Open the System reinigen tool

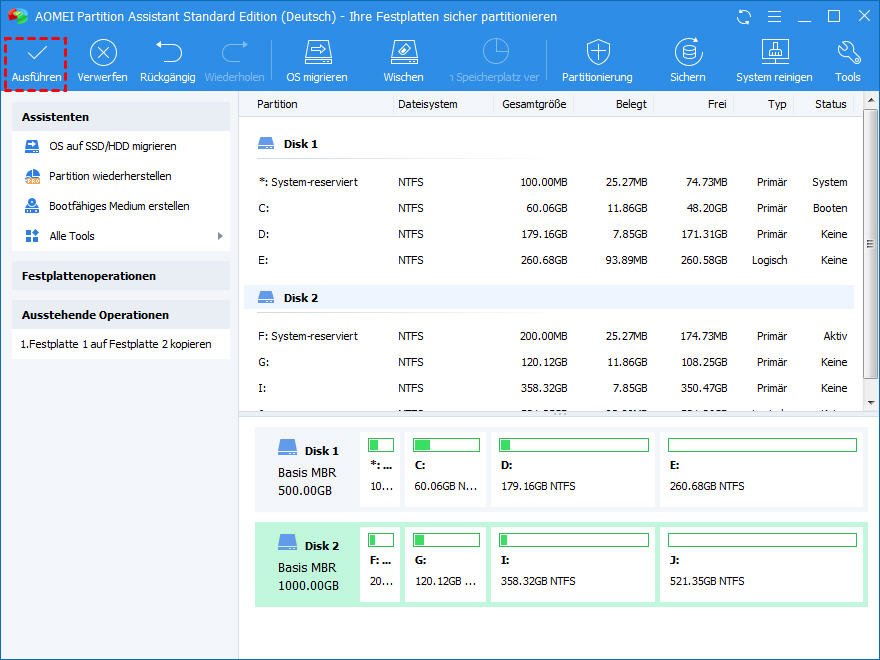[x=774, y=61]
